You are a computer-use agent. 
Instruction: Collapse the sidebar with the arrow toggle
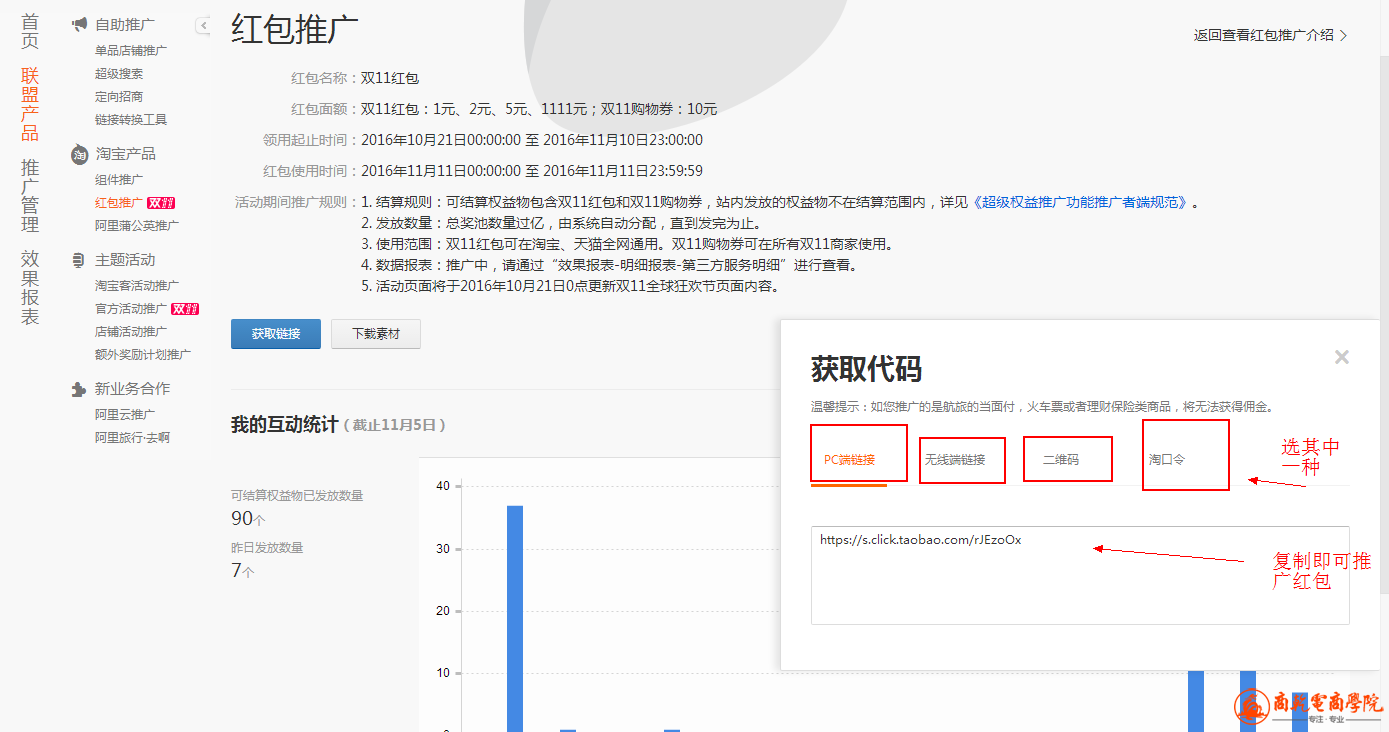tap(203, 25)
